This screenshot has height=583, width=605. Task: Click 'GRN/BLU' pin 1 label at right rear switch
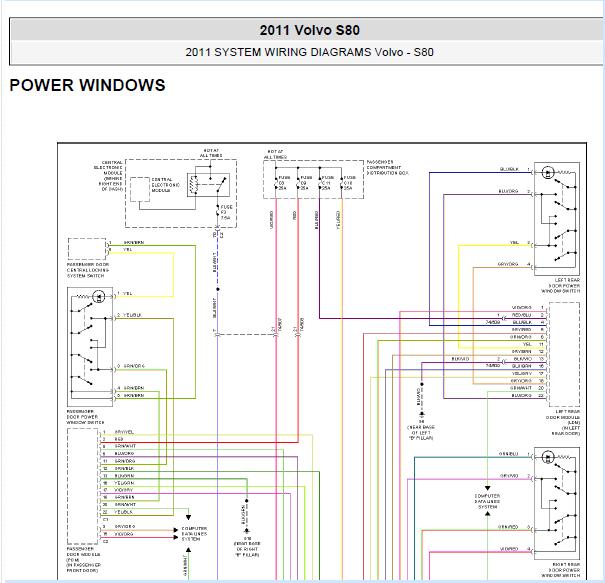click(x=509, y=454)
